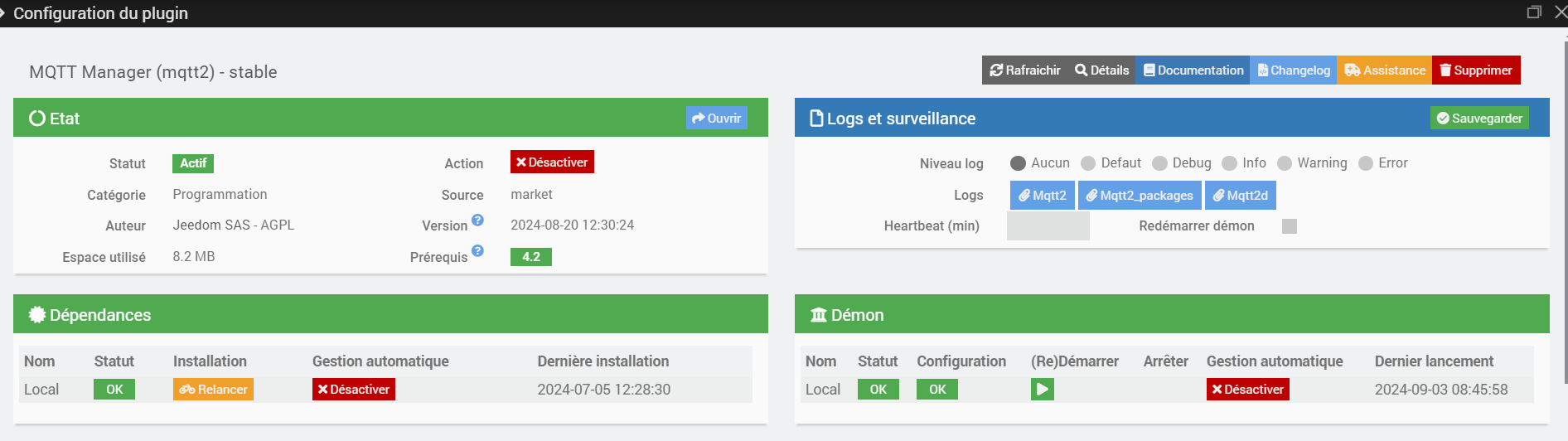View the plugin Changelog

1293,70
